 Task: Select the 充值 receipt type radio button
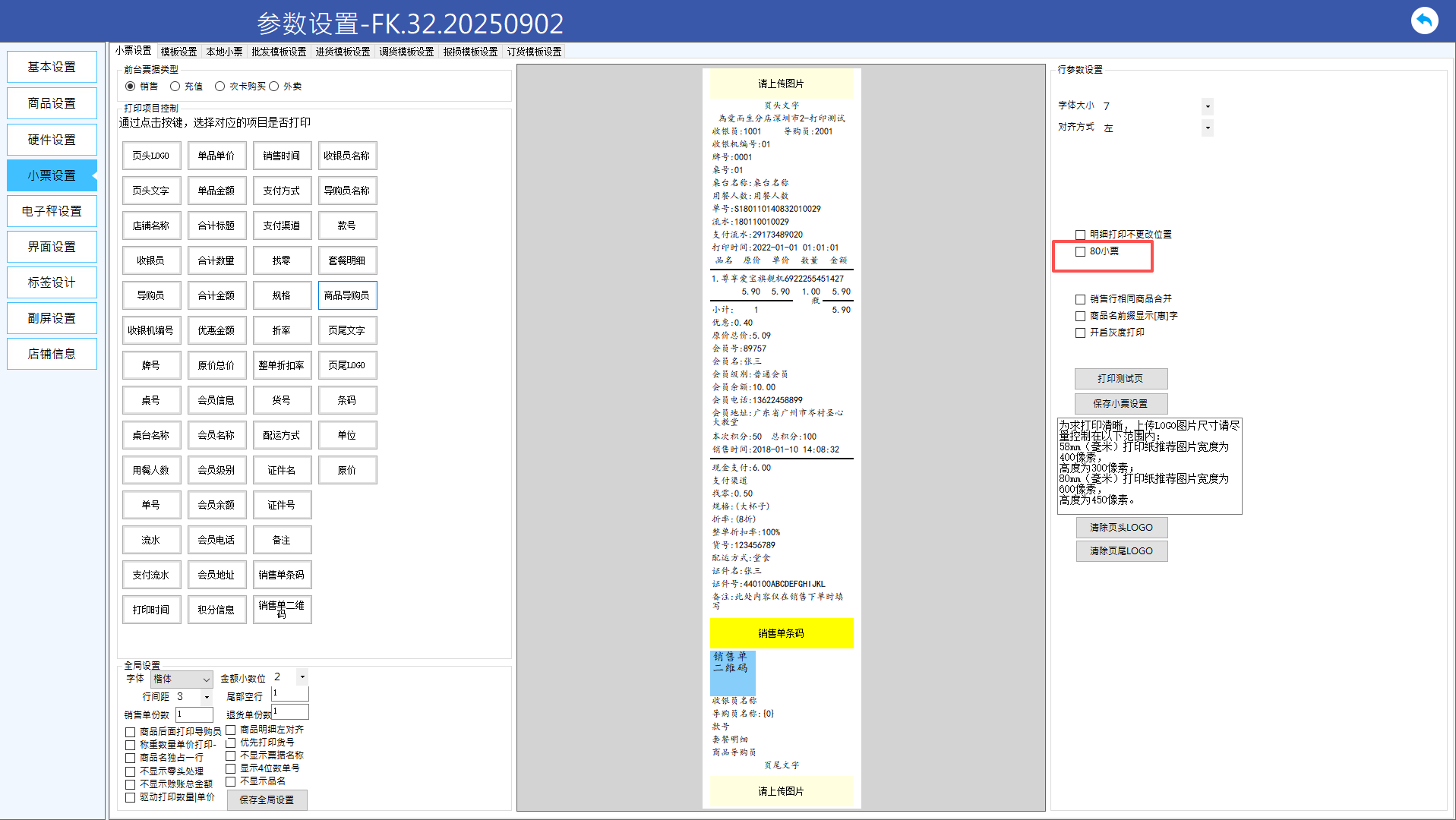tap(175, 87)
